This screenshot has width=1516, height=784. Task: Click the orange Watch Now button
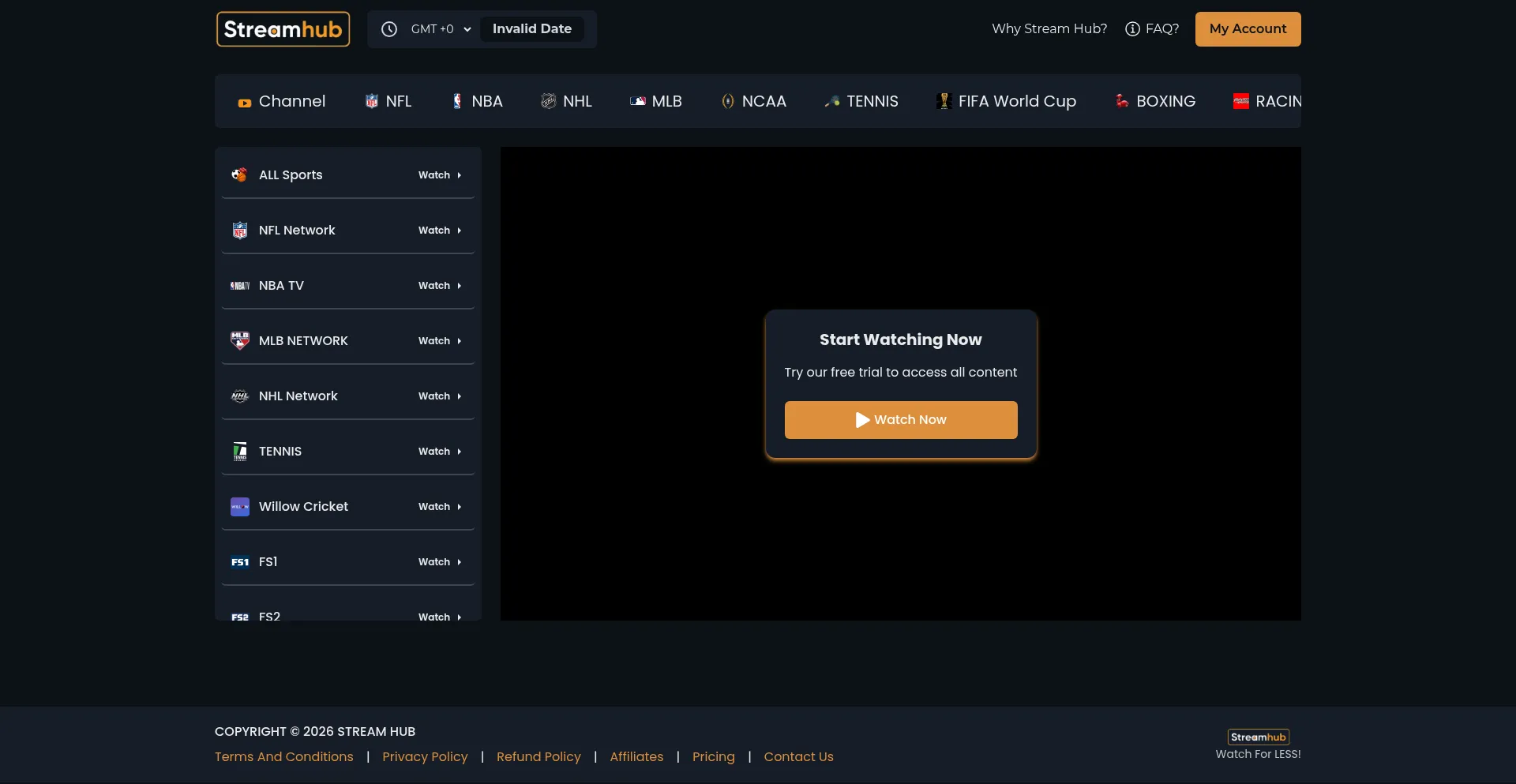coord(901,420)
